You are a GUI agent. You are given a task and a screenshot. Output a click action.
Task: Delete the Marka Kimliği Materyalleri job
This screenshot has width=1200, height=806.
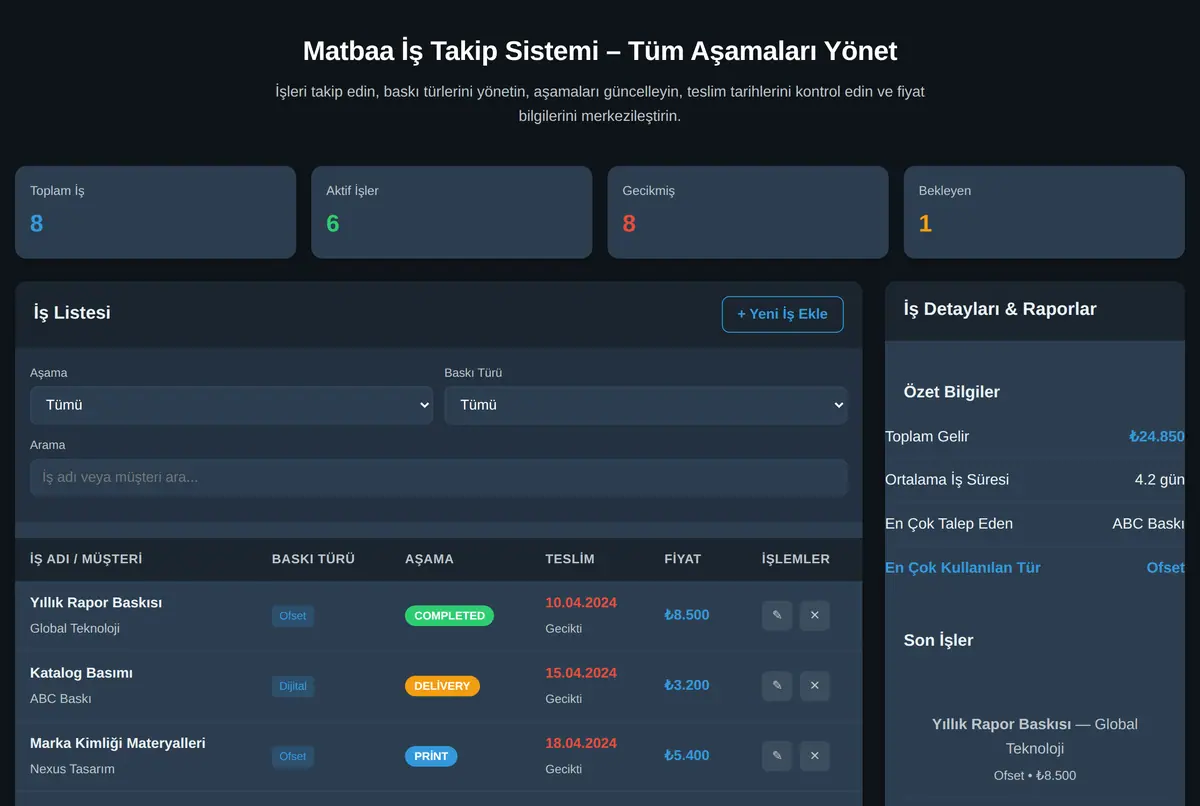click(x=814, y=755)
